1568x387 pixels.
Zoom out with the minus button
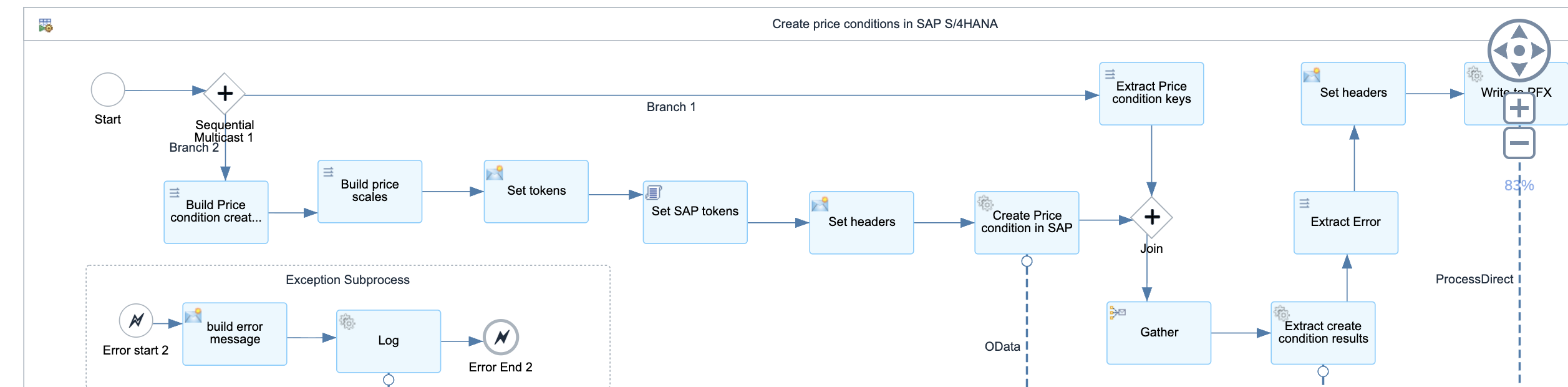(x=1519, y=143)
